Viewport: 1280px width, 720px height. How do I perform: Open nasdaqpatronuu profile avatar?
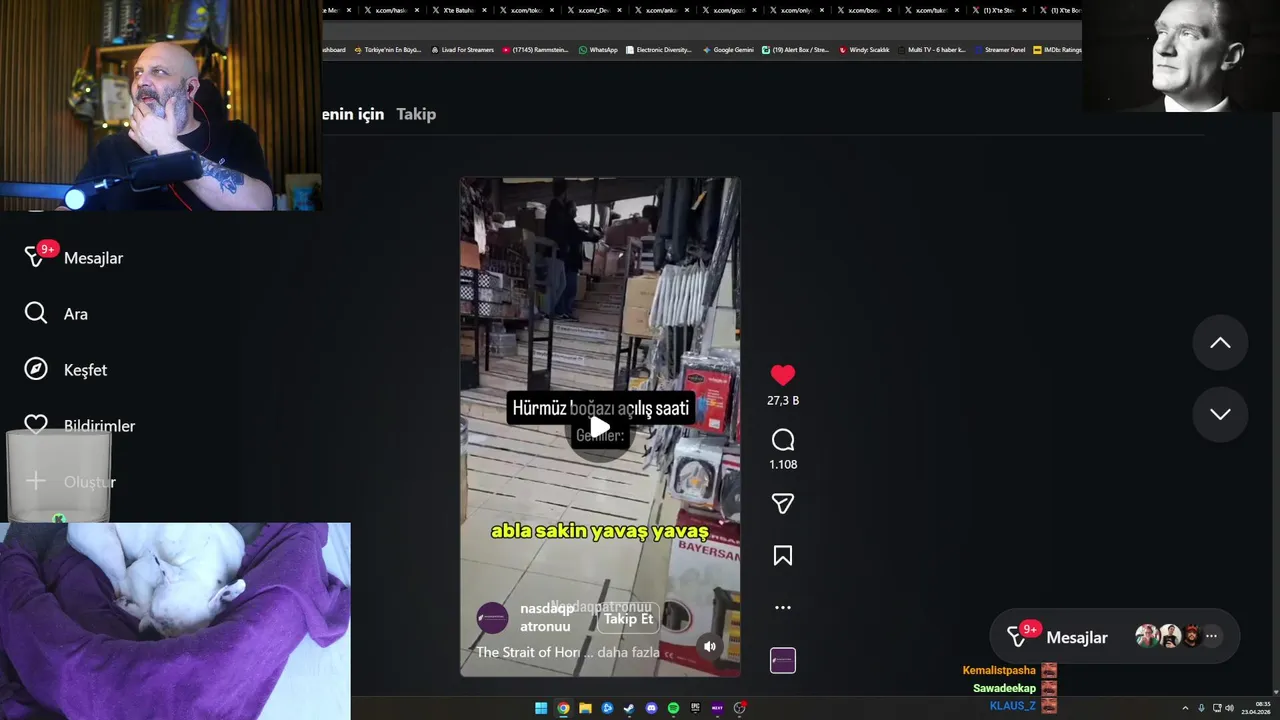(492, 618)
